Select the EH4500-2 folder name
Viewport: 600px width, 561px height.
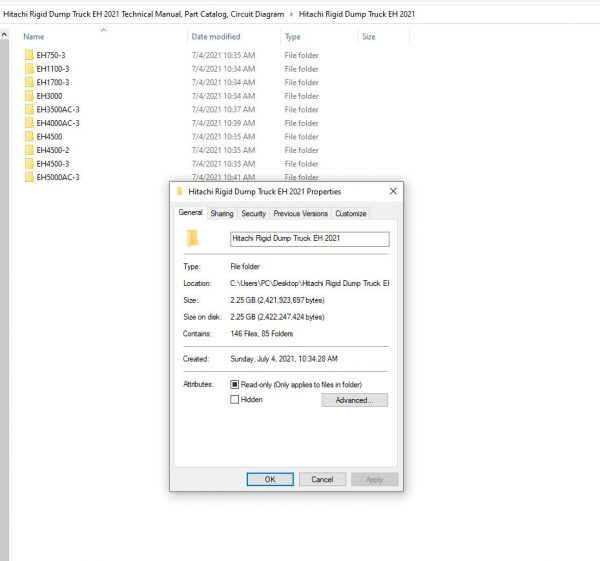coord(53,150)
